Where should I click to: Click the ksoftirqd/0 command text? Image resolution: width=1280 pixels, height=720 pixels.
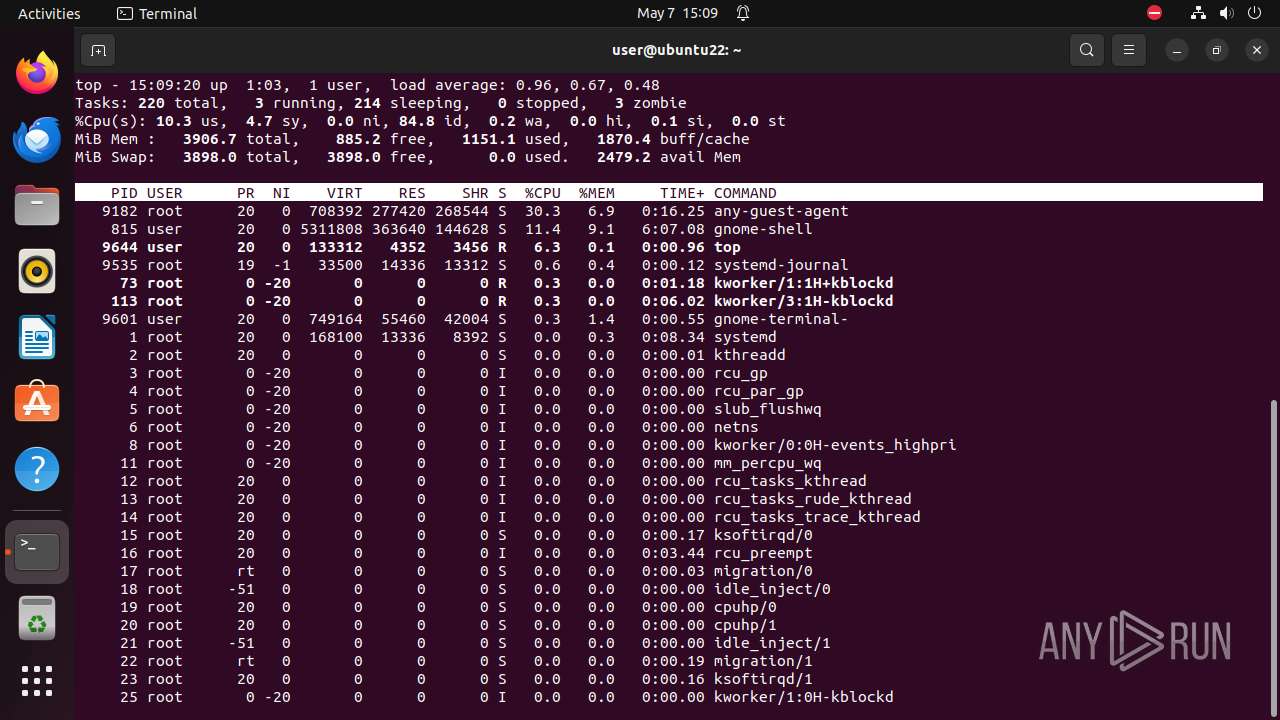coord(763,535)
